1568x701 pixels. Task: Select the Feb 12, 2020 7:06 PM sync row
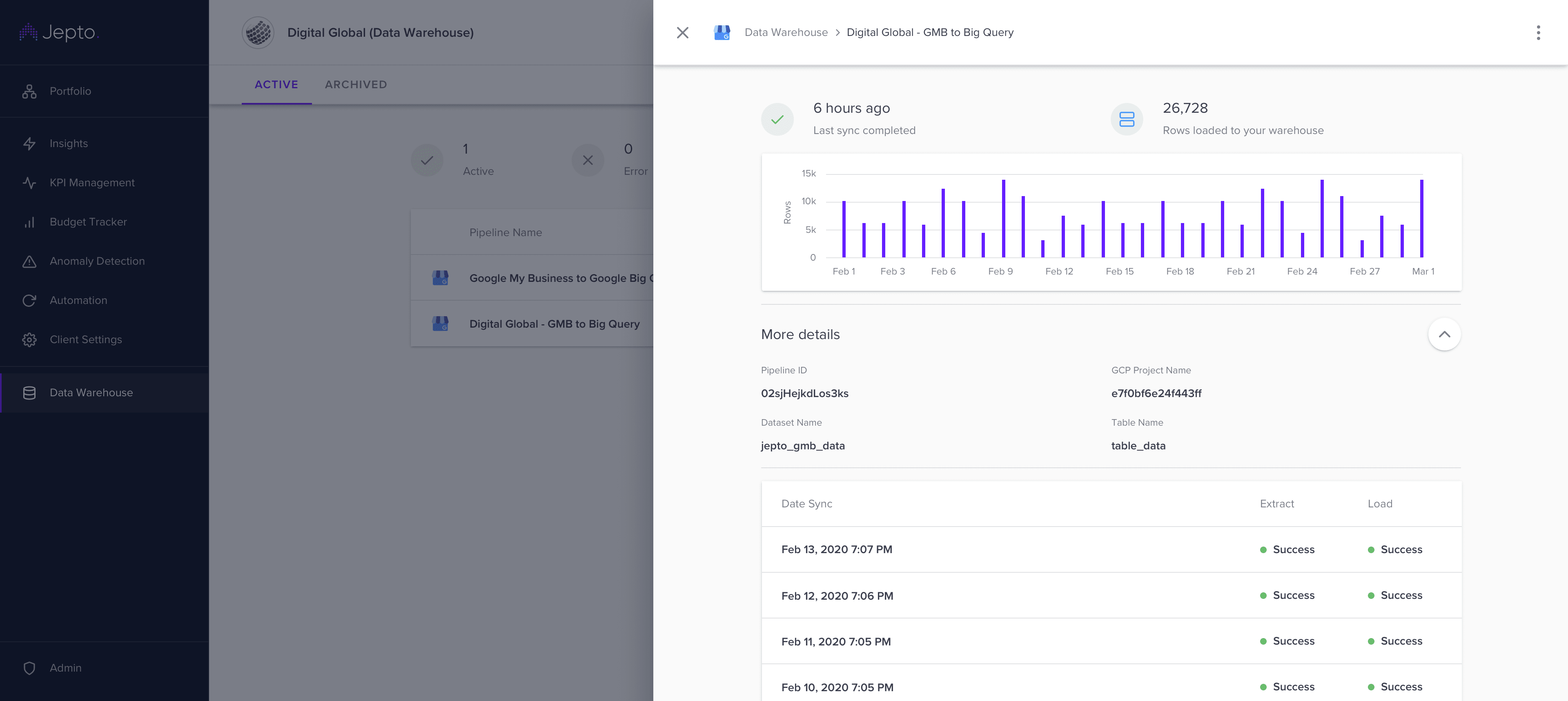point(1111,596)
